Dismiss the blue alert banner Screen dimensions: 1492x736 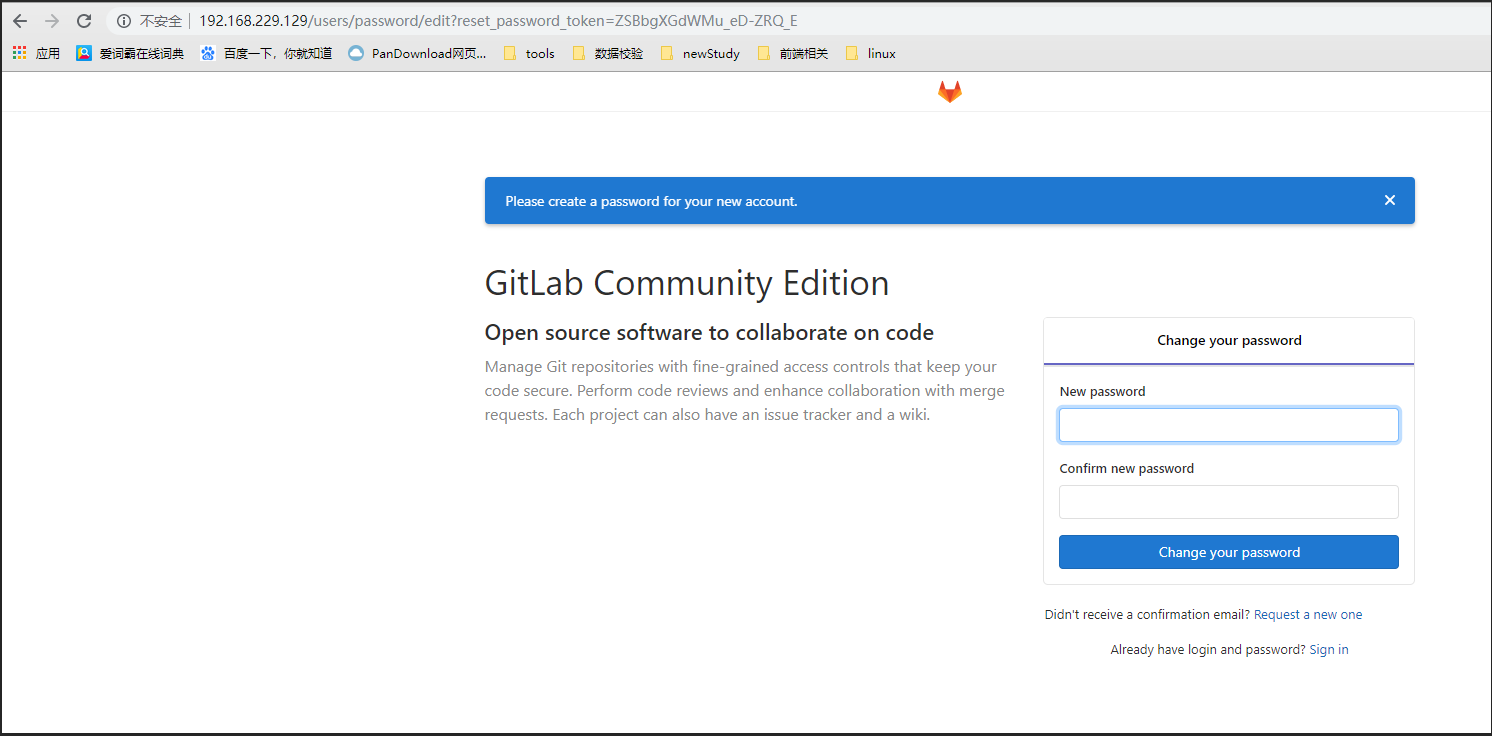1389,200
